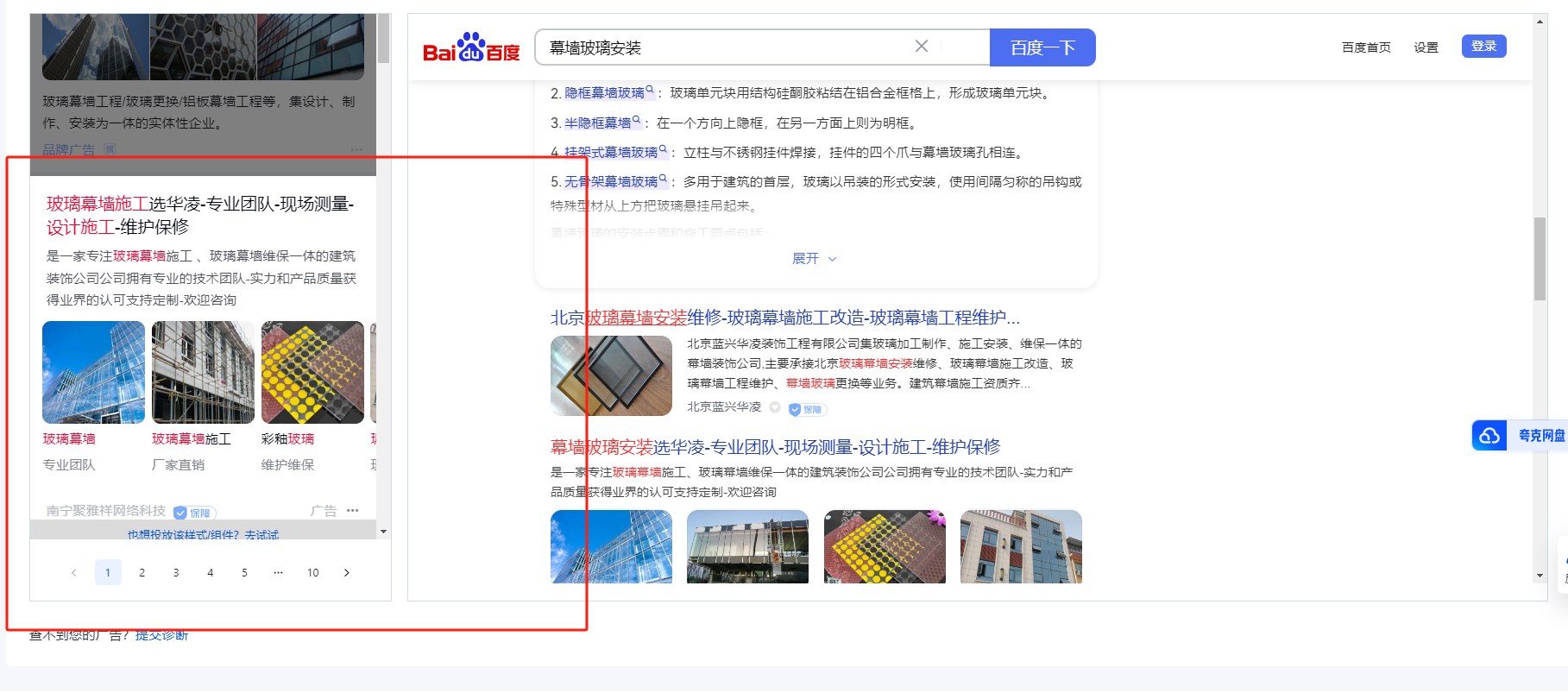Open the blue glass tower thumbnail in results
1568x693 pixels.
pos(611,546)
